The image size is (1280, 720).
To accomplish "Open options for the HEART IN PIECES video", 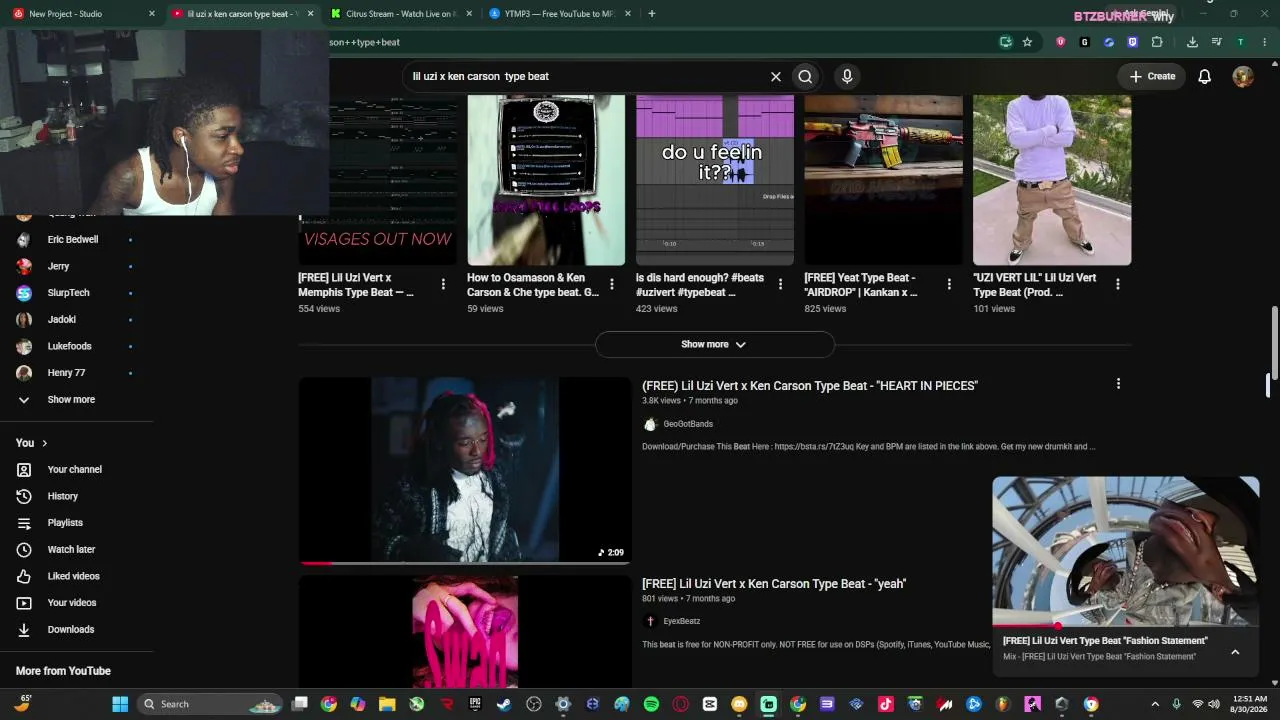I will [x=1118, y=384].
